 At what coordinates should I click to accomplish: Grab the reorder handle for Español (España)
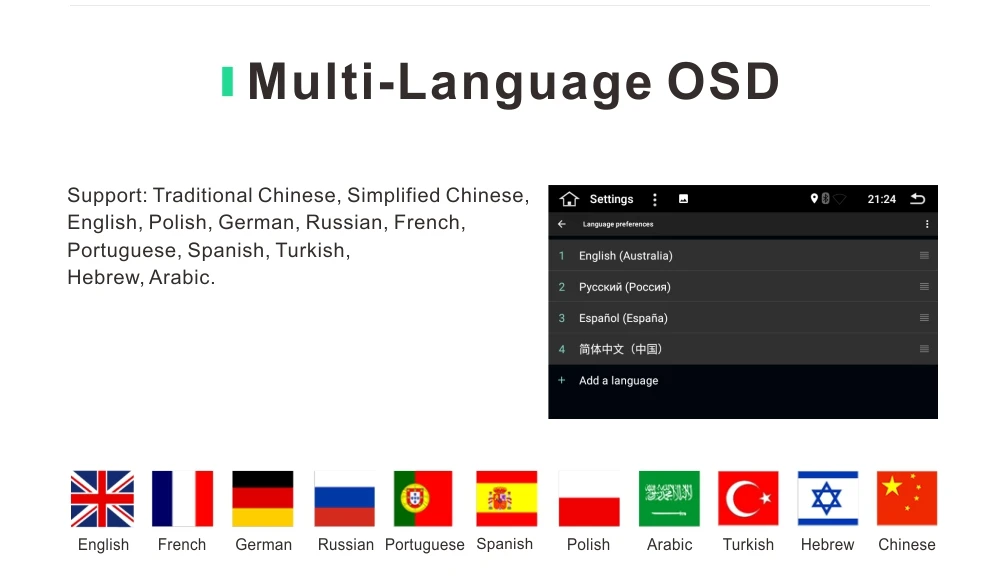924,318
